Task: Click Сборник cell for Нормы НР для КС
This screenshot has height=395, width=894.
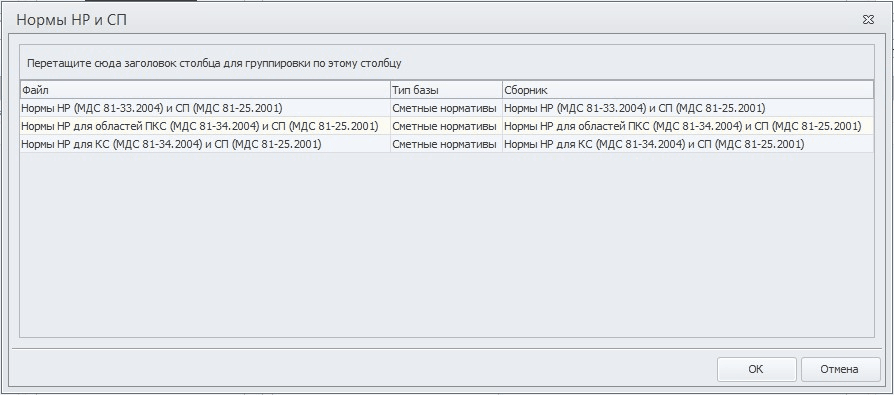Action: pos(688,144)
